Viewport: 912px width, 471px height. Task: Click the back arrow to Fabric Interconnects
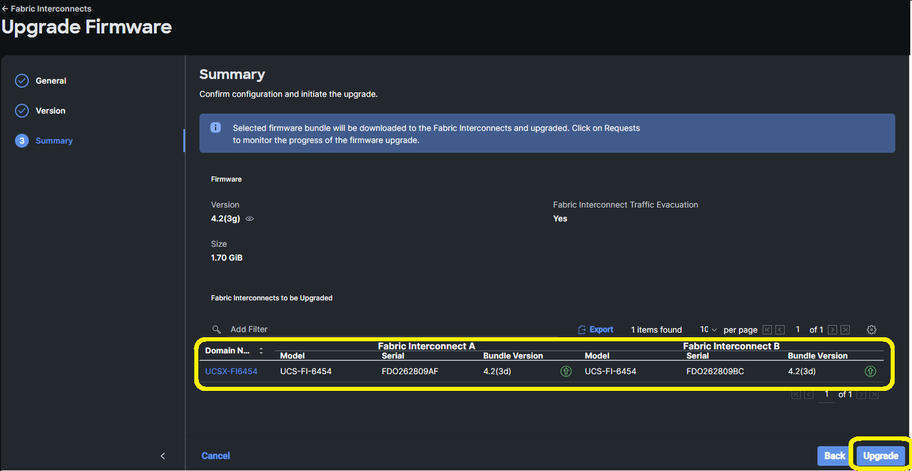pyautogui.click(x=5, y=9)
